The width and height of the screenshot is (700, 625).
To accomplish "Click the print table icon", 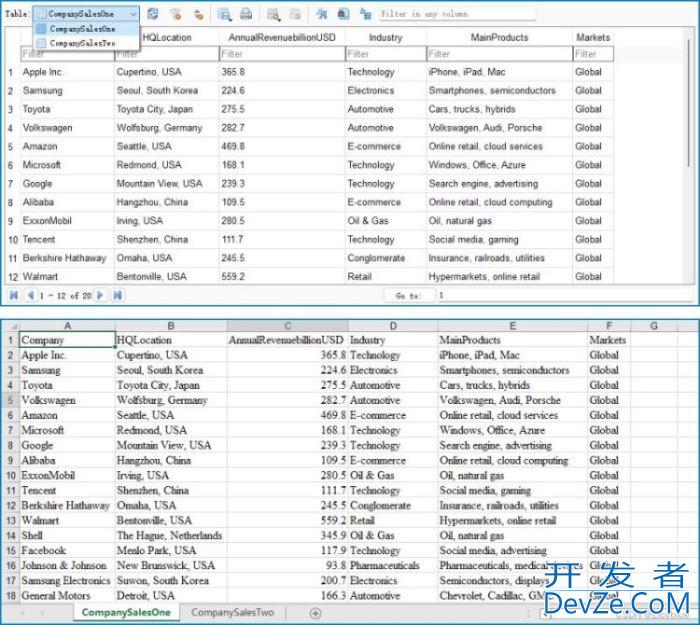I will pyautogui.click(x=246, y=14).
